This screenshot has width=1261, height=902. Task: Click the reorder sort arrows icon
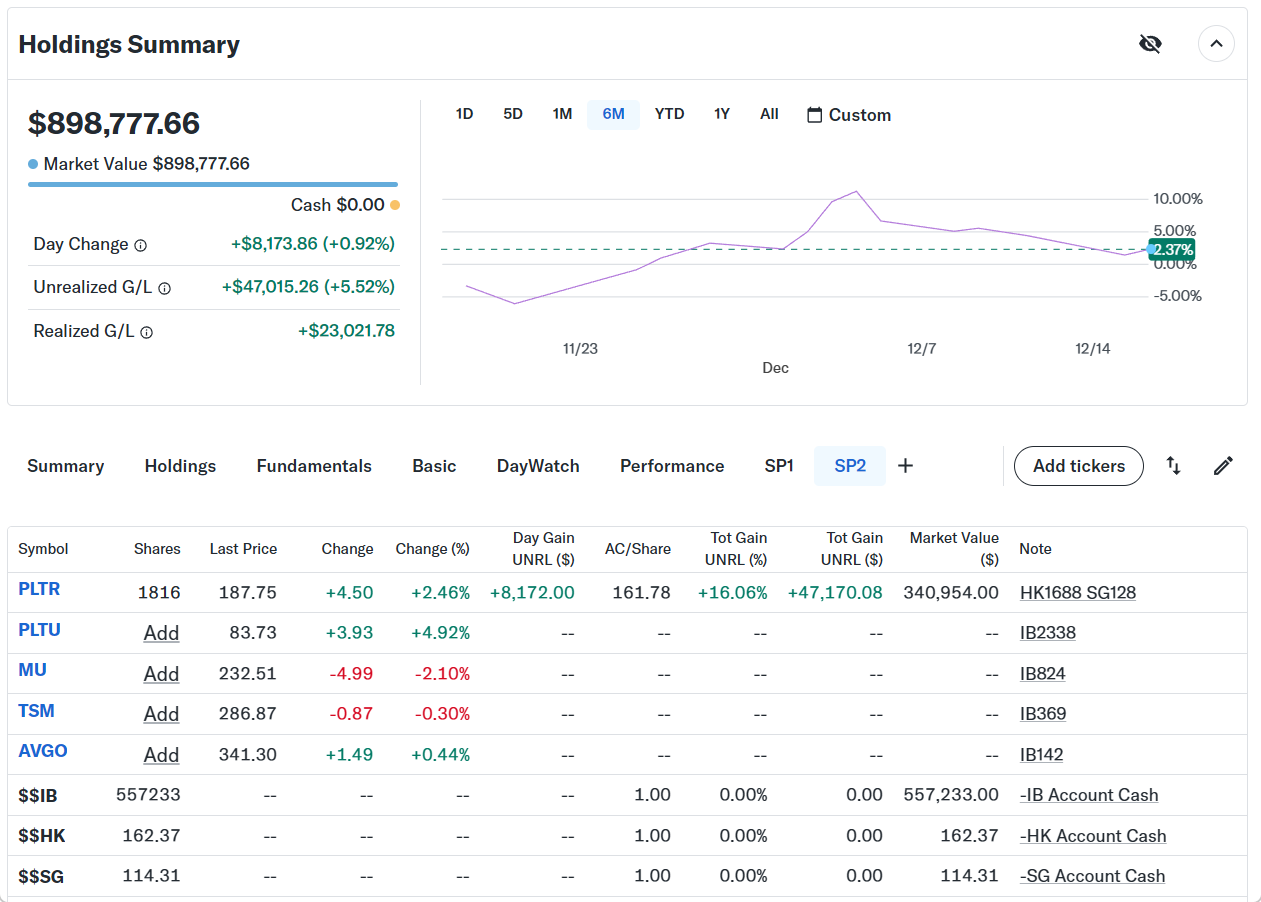1174,466
